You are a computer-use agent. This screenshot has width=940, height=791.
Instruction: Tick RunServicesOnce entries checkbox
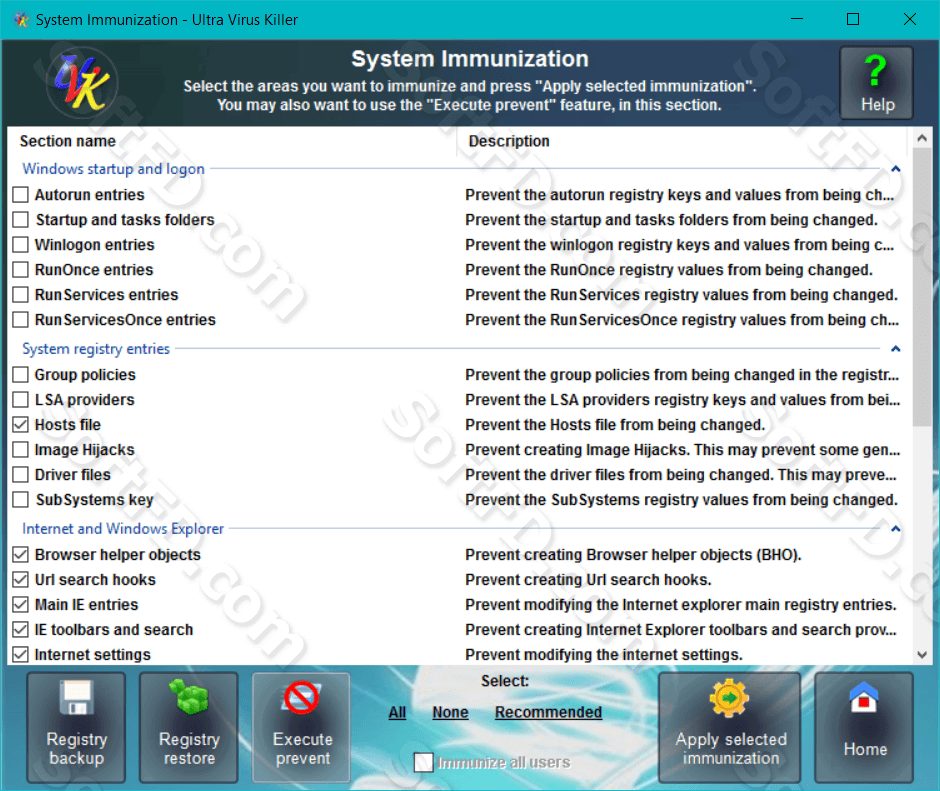point(20,320)
